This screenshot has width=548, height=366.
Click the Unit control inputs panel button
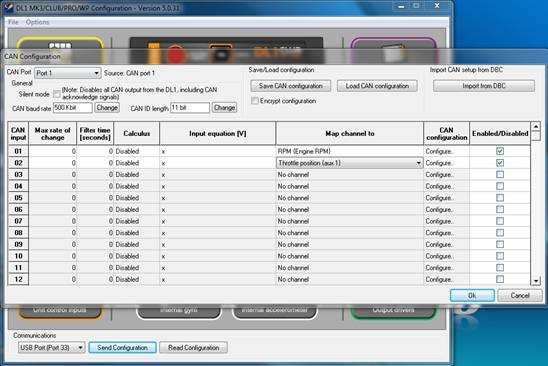pos(59,311)
